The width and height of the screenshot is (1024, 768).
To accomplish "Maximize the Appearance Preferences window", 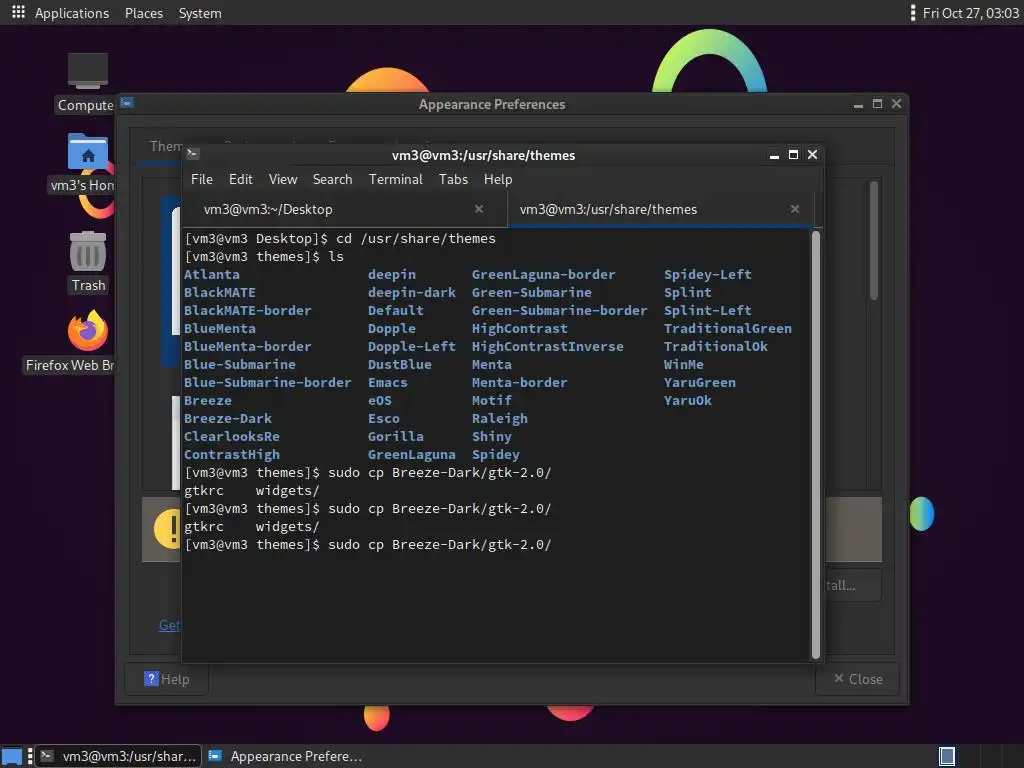I will click(877, 104).
